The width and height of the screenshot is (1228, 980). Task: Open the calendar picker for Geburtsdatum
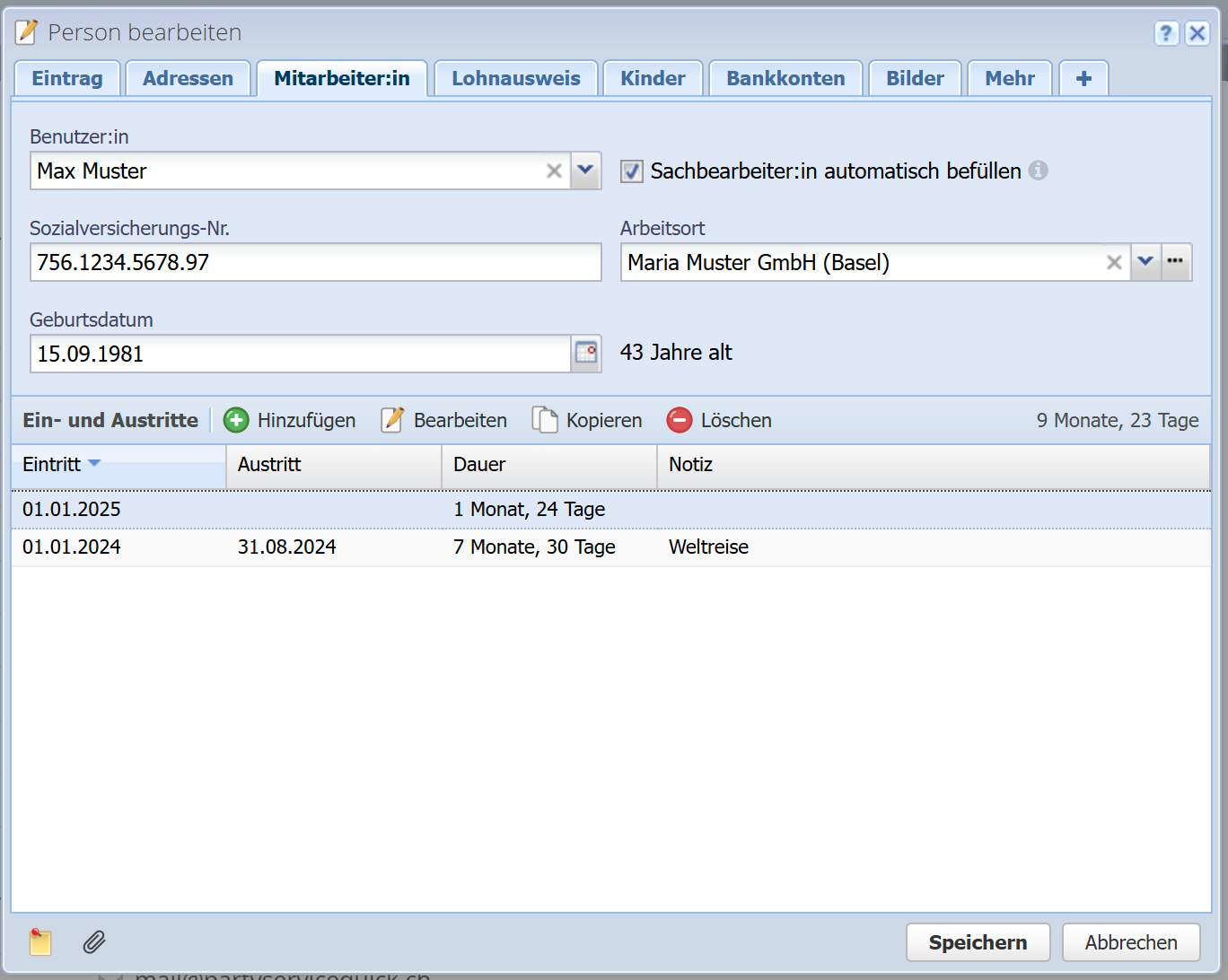pos(586,353)
